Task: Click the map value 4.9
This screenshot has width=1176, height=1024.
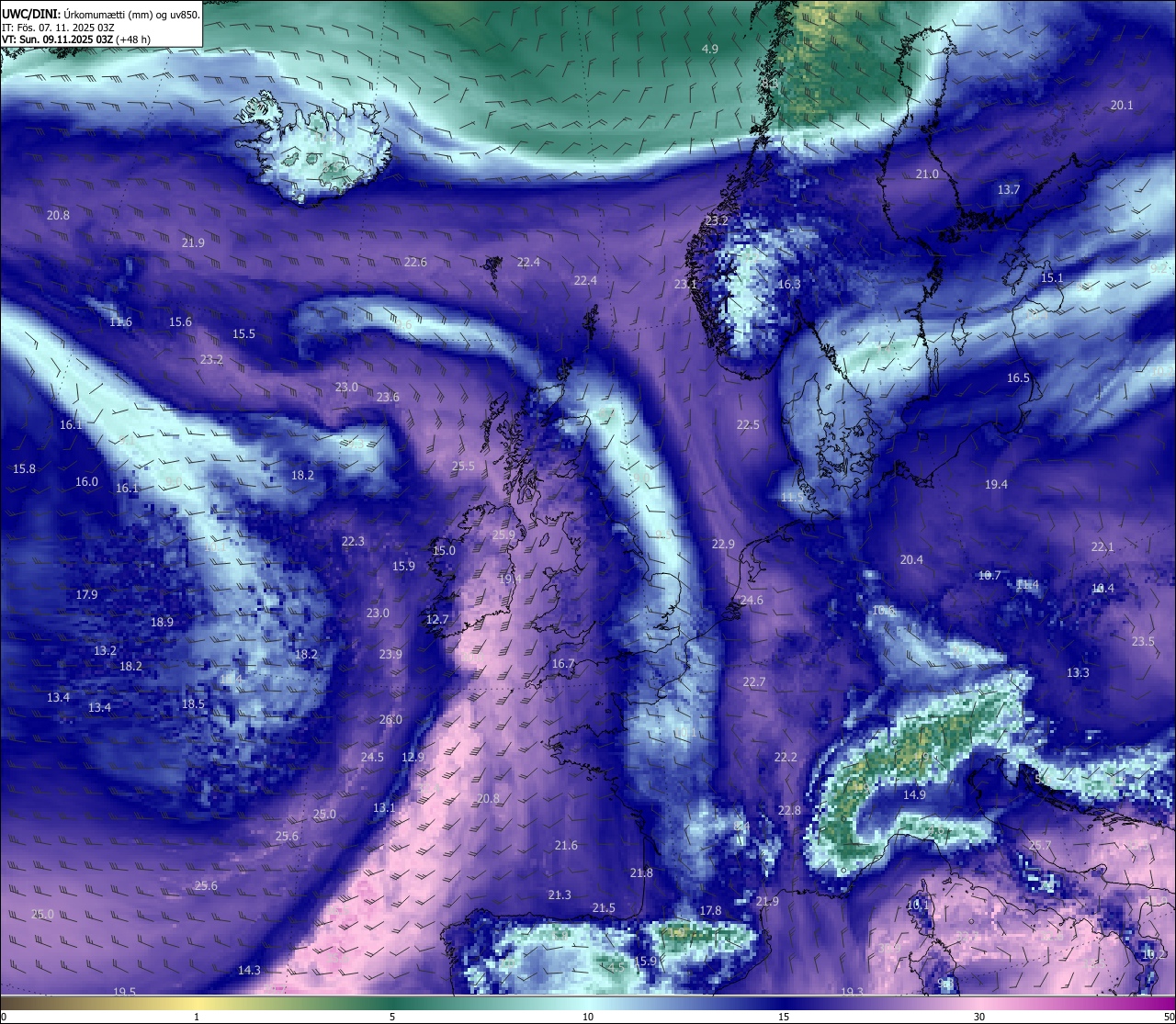Action: [x=710, y=49]
